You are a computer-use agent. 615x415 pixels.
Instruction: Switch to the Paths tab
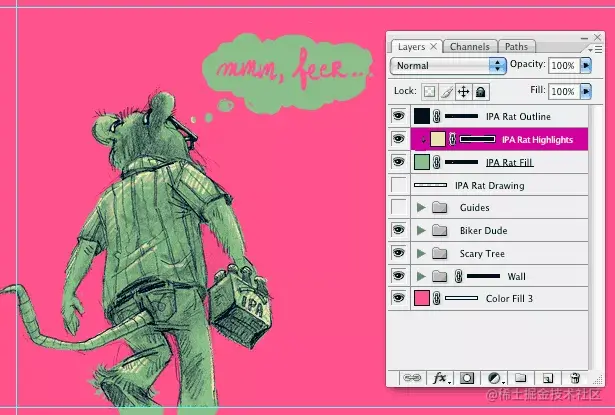(516, 47)
